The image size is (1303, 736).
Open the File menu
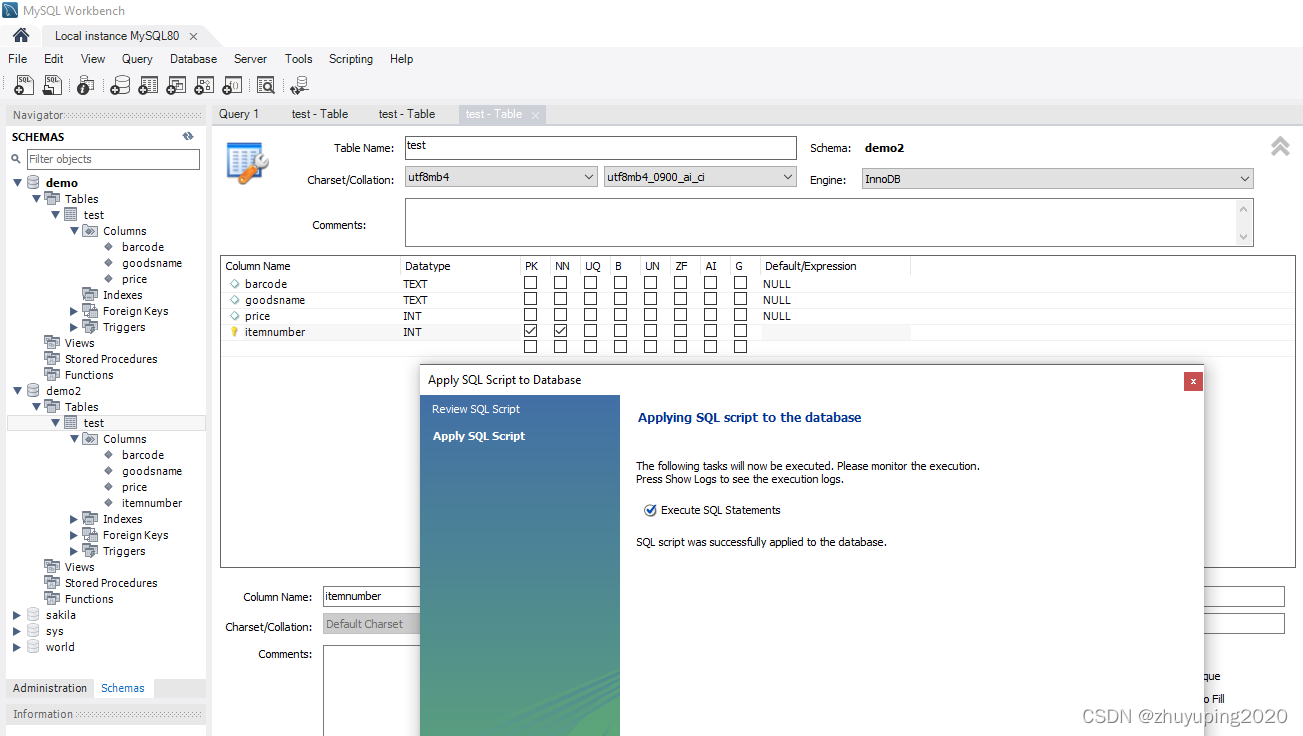[x=18, y=59]
